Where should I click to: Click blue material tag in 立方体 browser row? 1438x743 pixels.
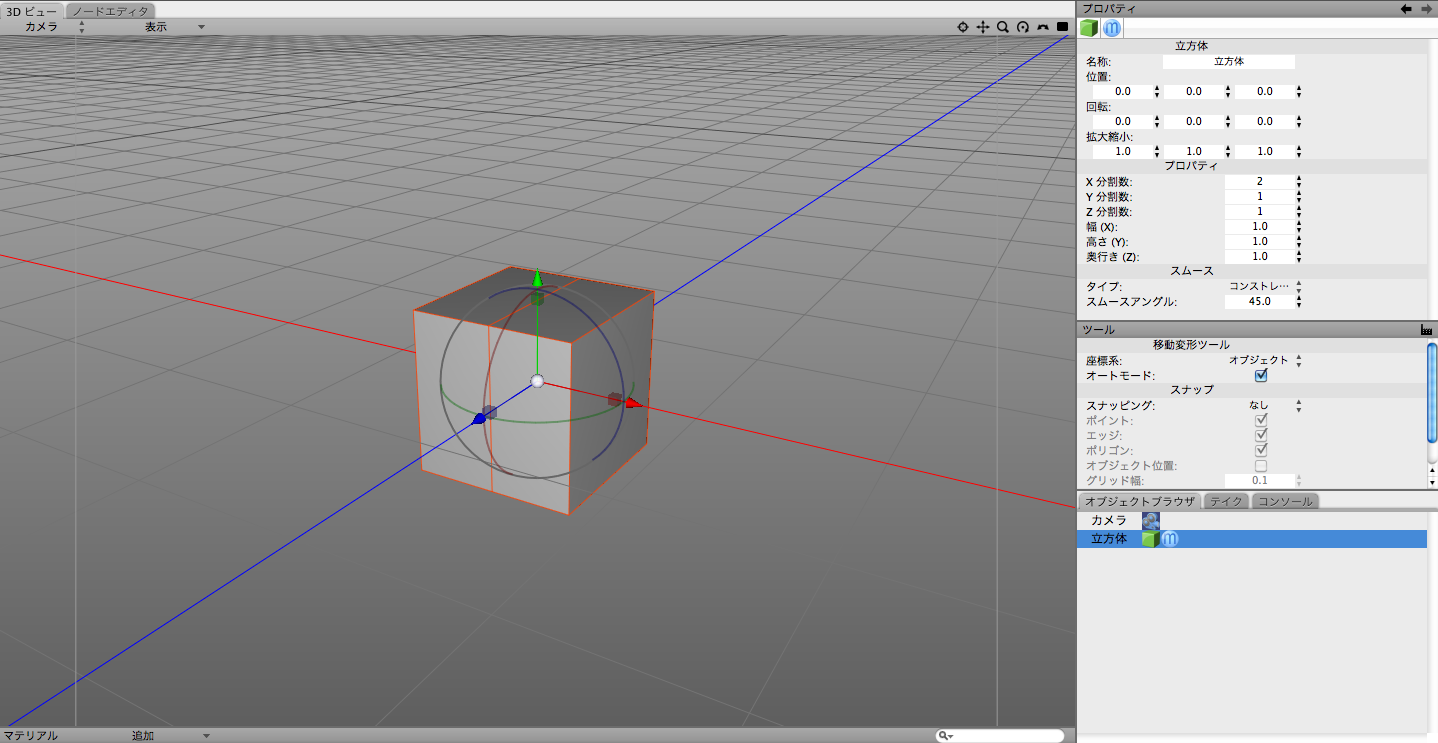(x=1170, y=539)
